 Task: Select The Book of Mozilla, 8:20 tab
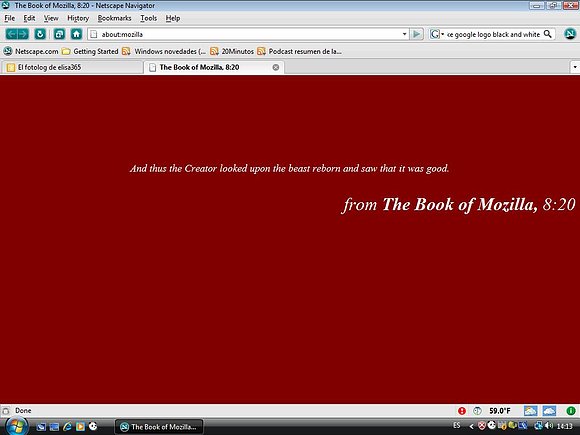[214, 67]
